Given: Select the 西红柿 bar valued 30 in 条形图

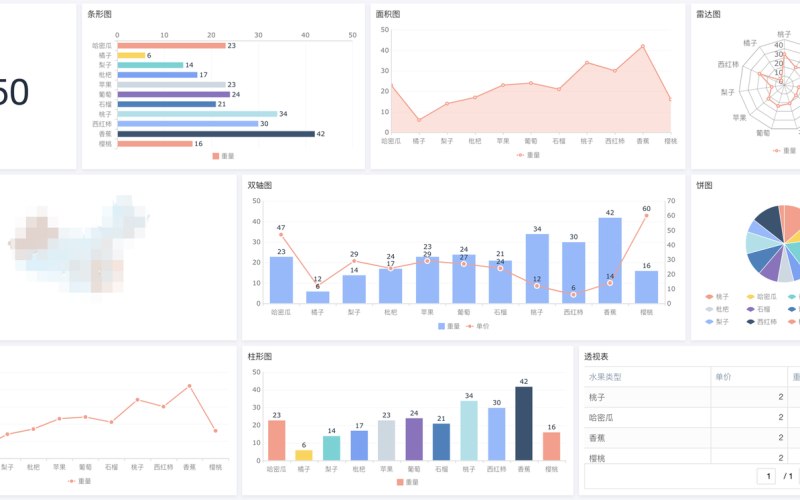Looking at the screenshot, I should click(x=188, y=123).
